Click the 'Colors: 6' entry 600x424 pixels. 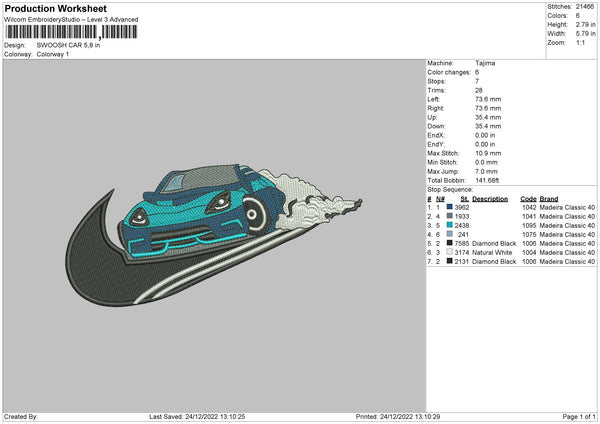(x=563, y=16)
